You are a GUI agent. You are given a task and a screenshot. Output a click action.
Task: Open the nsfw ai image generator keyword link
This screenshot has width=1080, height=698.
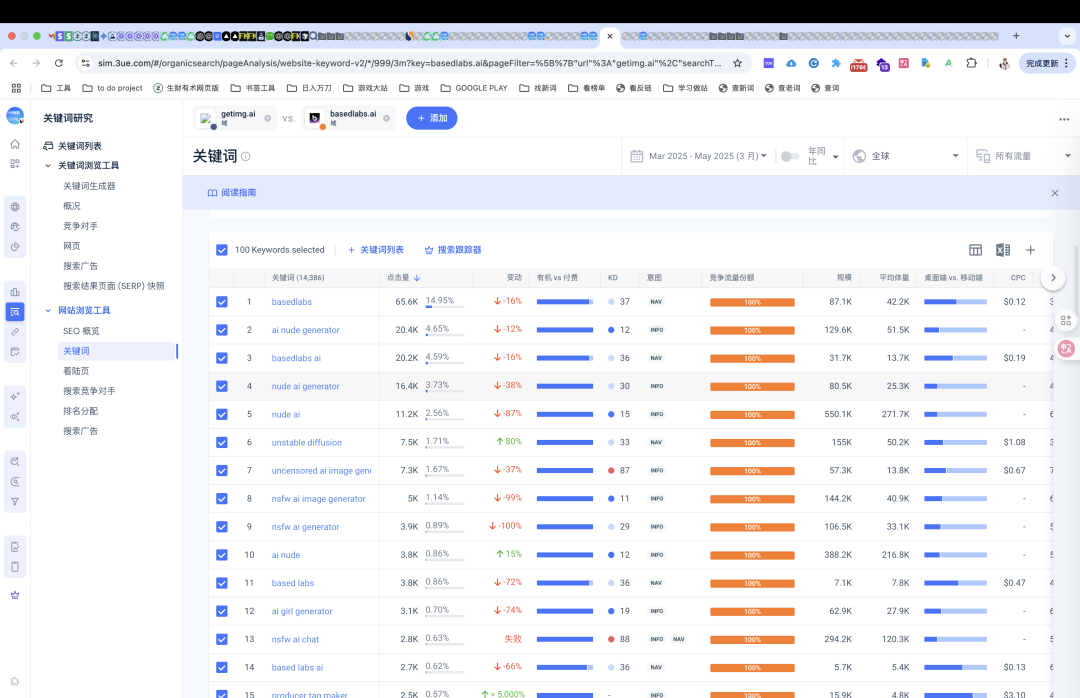(318, 499)
